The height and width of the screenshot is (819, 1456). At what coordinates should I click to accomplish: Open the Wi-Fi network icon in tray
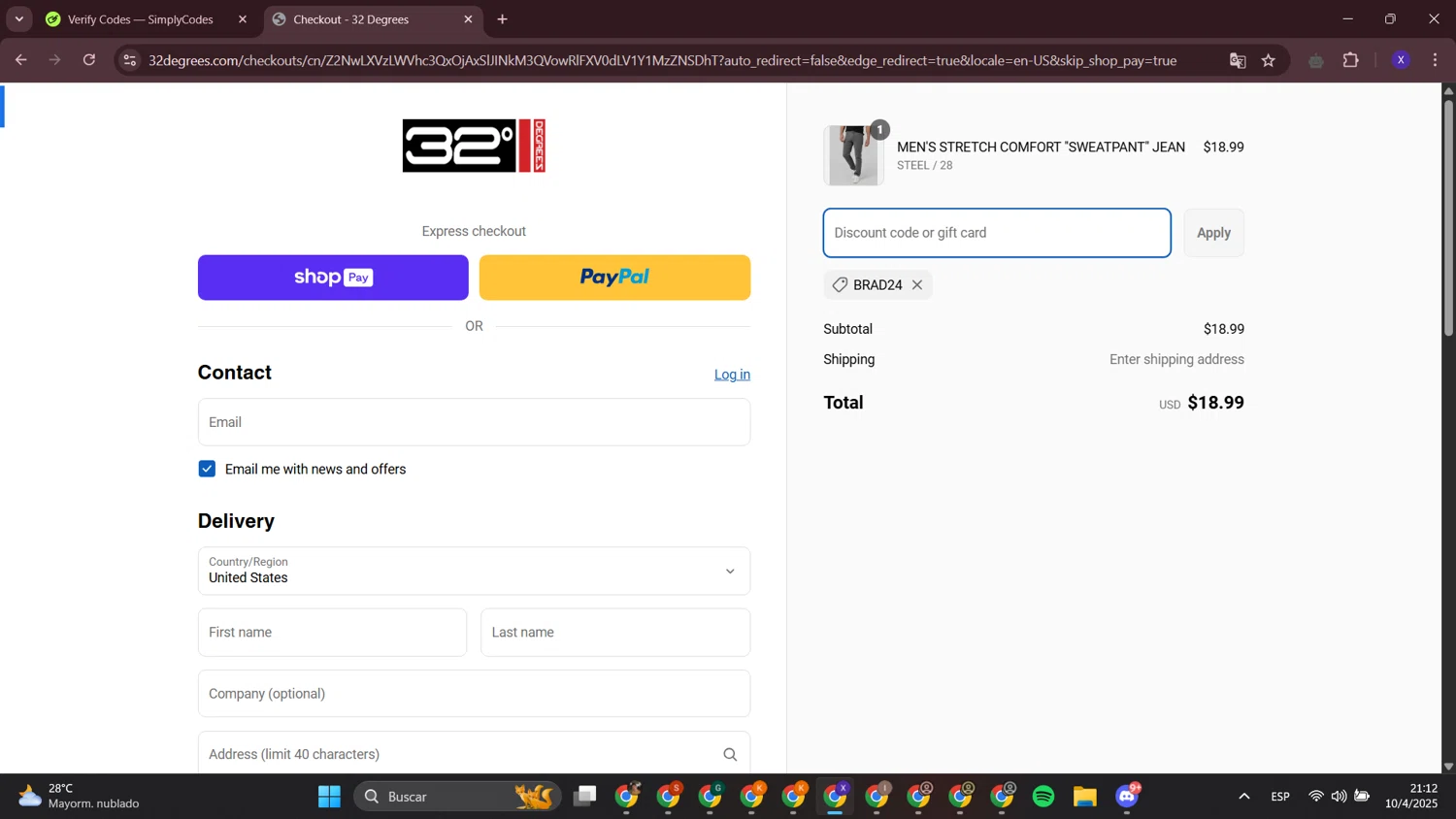click(x=1316, y=797)
